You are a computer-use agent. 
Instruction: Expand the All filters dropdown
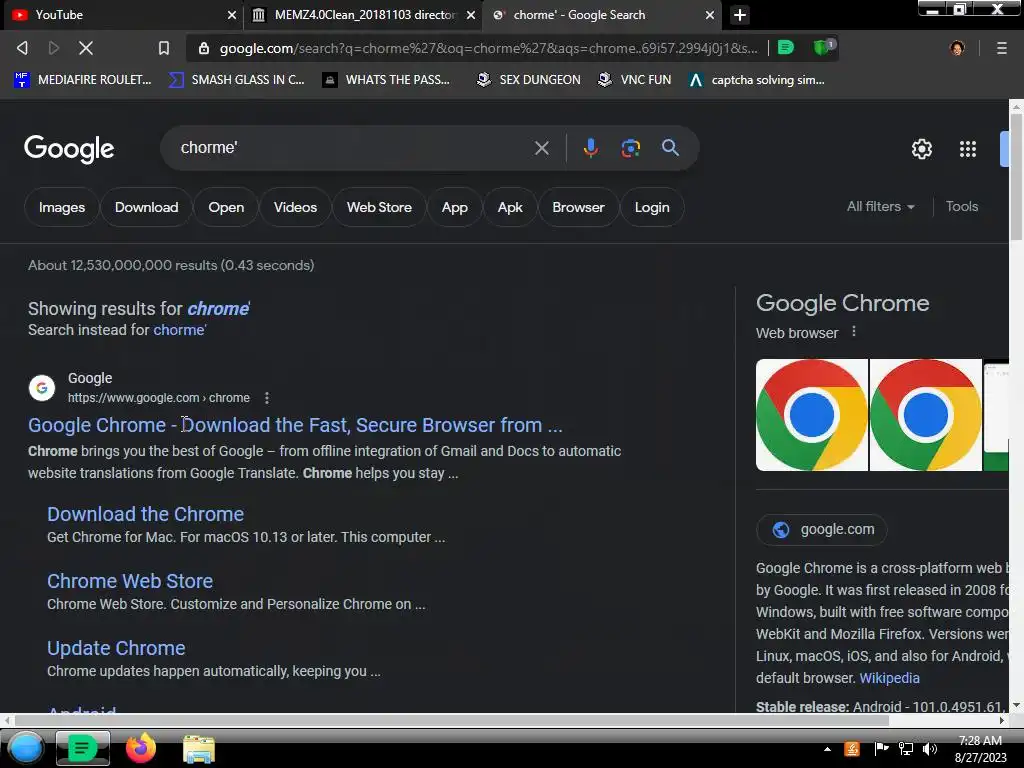[x=880, y=206]
